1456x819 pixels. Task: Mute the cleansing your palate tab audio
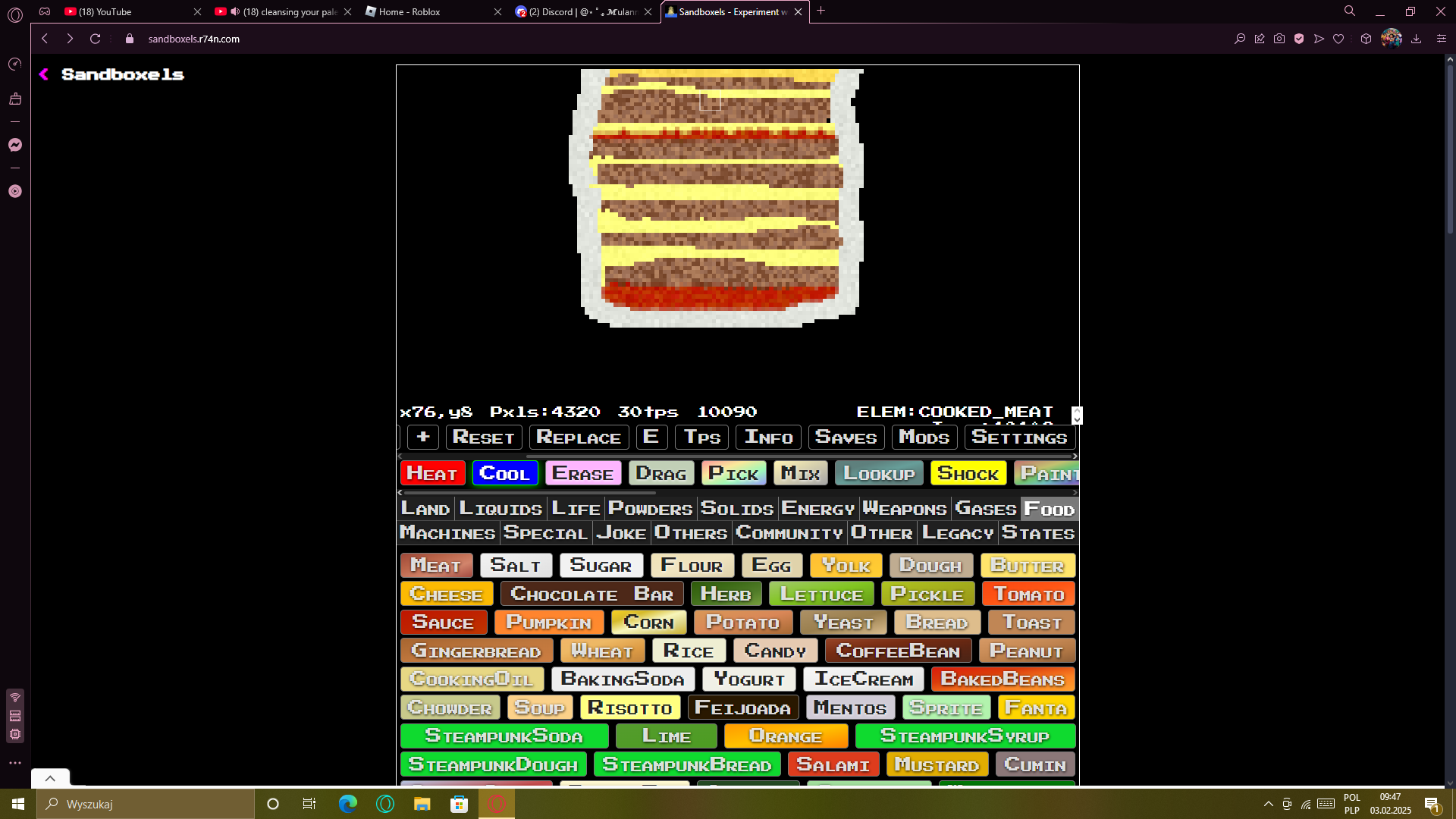pyautogui.click(x=234, y=11)
